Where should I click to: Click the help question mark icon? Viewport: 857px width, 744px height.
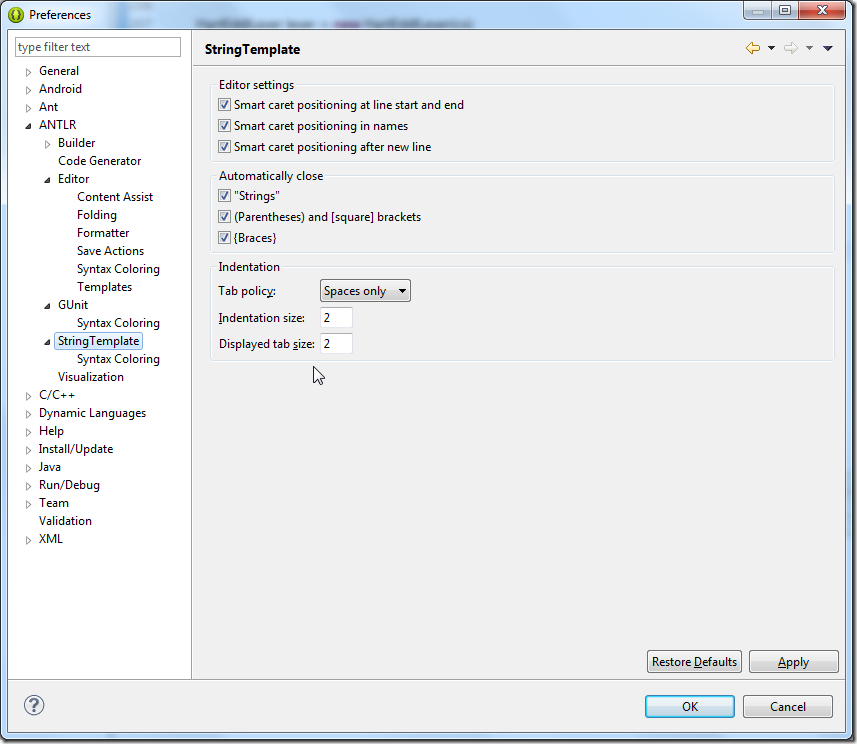[x=34, y=705]
